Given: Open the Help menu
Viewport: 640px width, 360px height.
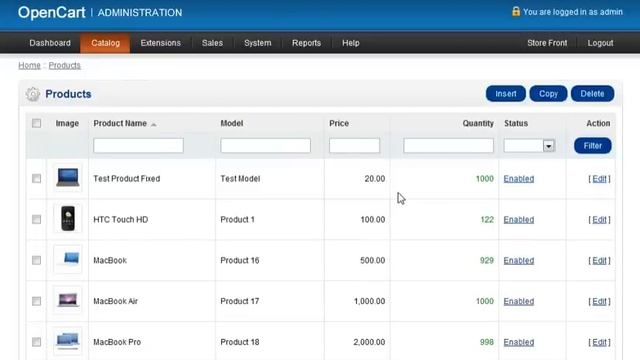Looking at the screenshot, I should point(351,43).
